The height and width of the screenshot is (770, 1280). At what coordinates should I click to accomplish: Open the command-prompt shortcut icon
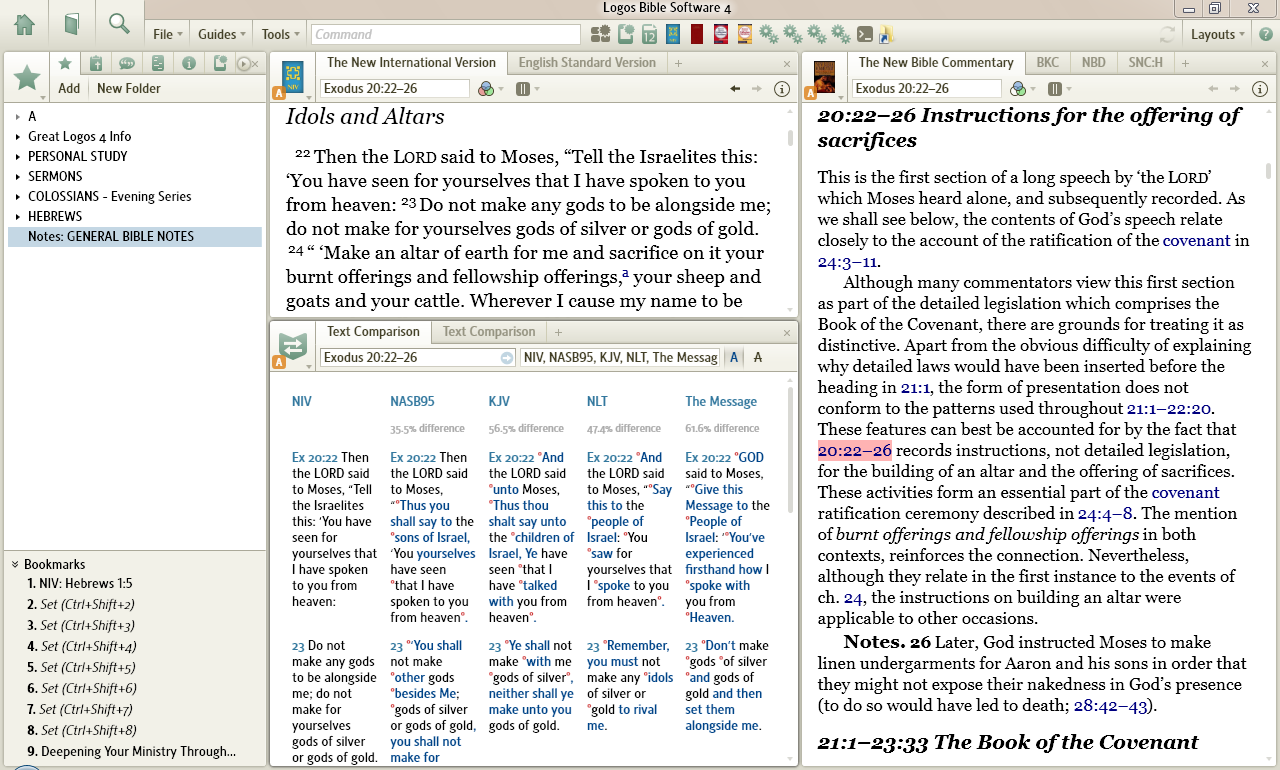pos(865,34)
